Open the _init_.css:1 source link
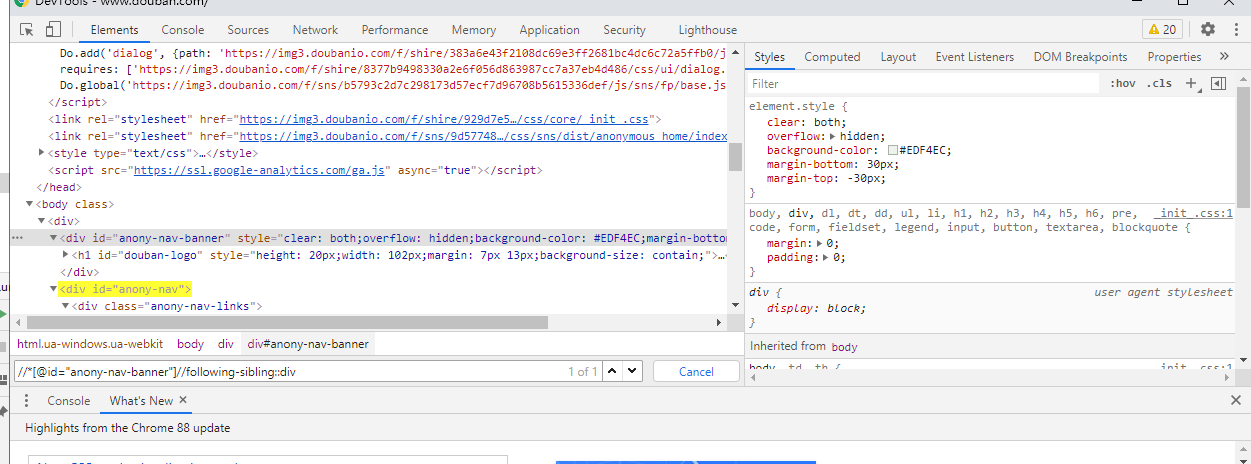The height and width of the screenshot is (464, 1251). point(1195,213)
